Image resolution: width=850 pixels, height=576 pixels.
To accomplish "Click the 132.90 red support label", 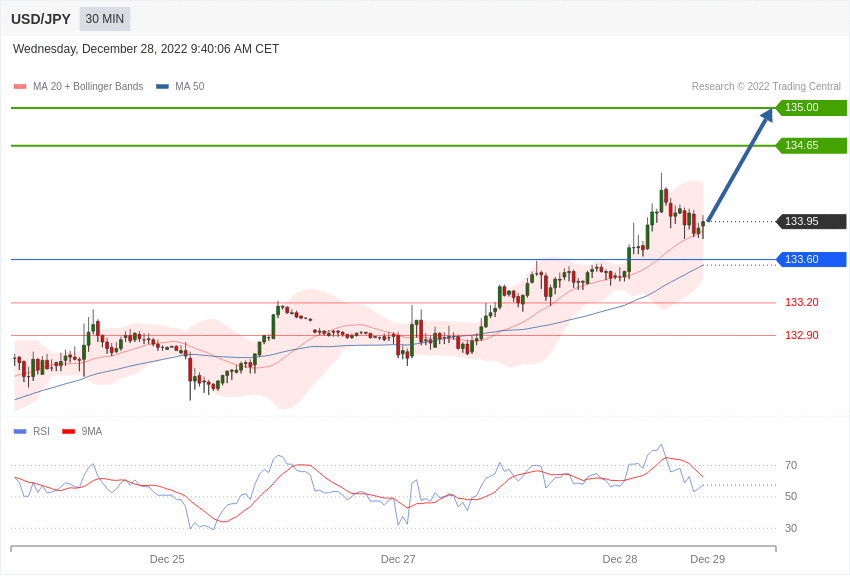I will click(x=801, y=335).
